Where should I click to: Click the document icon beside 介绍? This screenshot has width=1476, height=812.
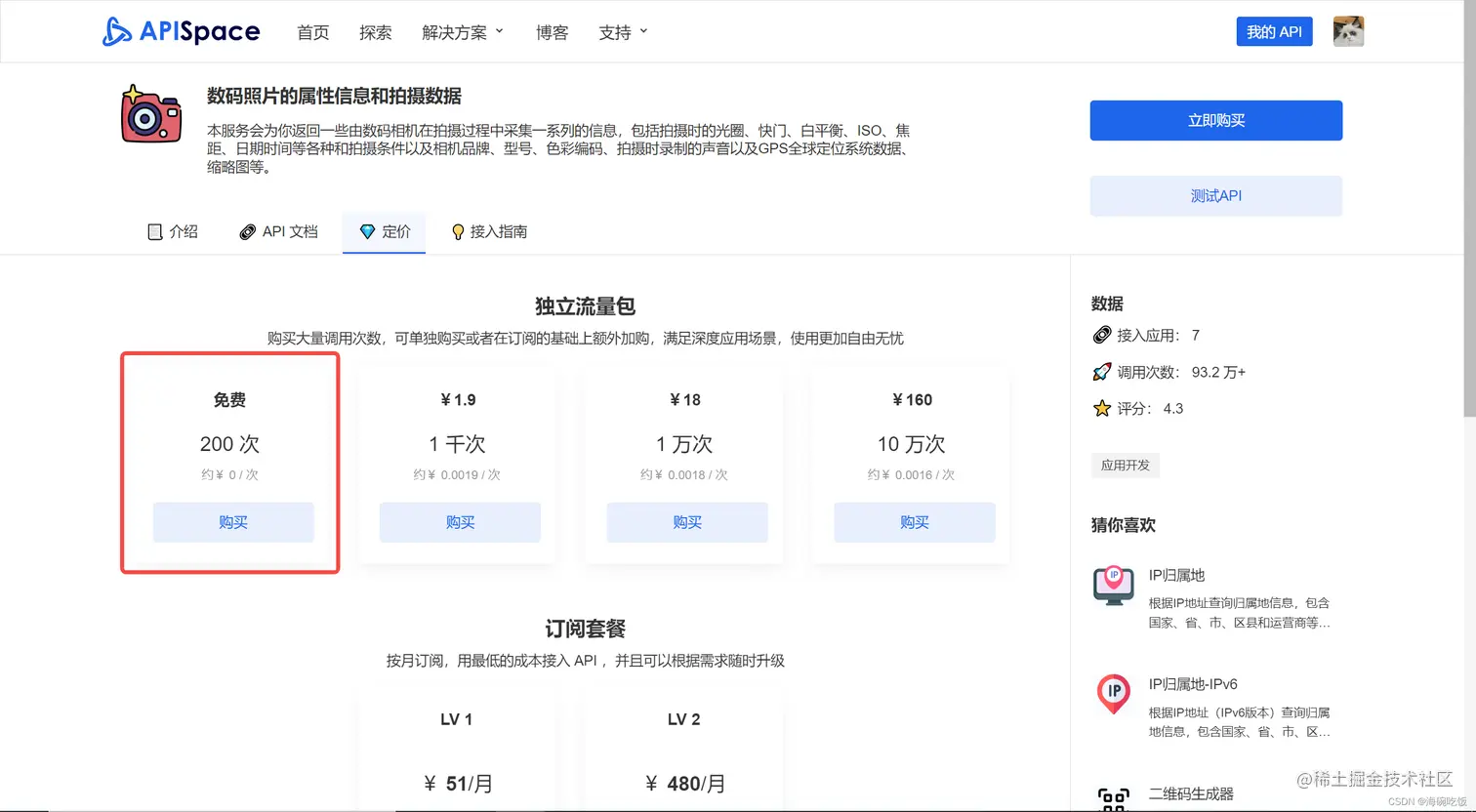click(x=155, y=231)
